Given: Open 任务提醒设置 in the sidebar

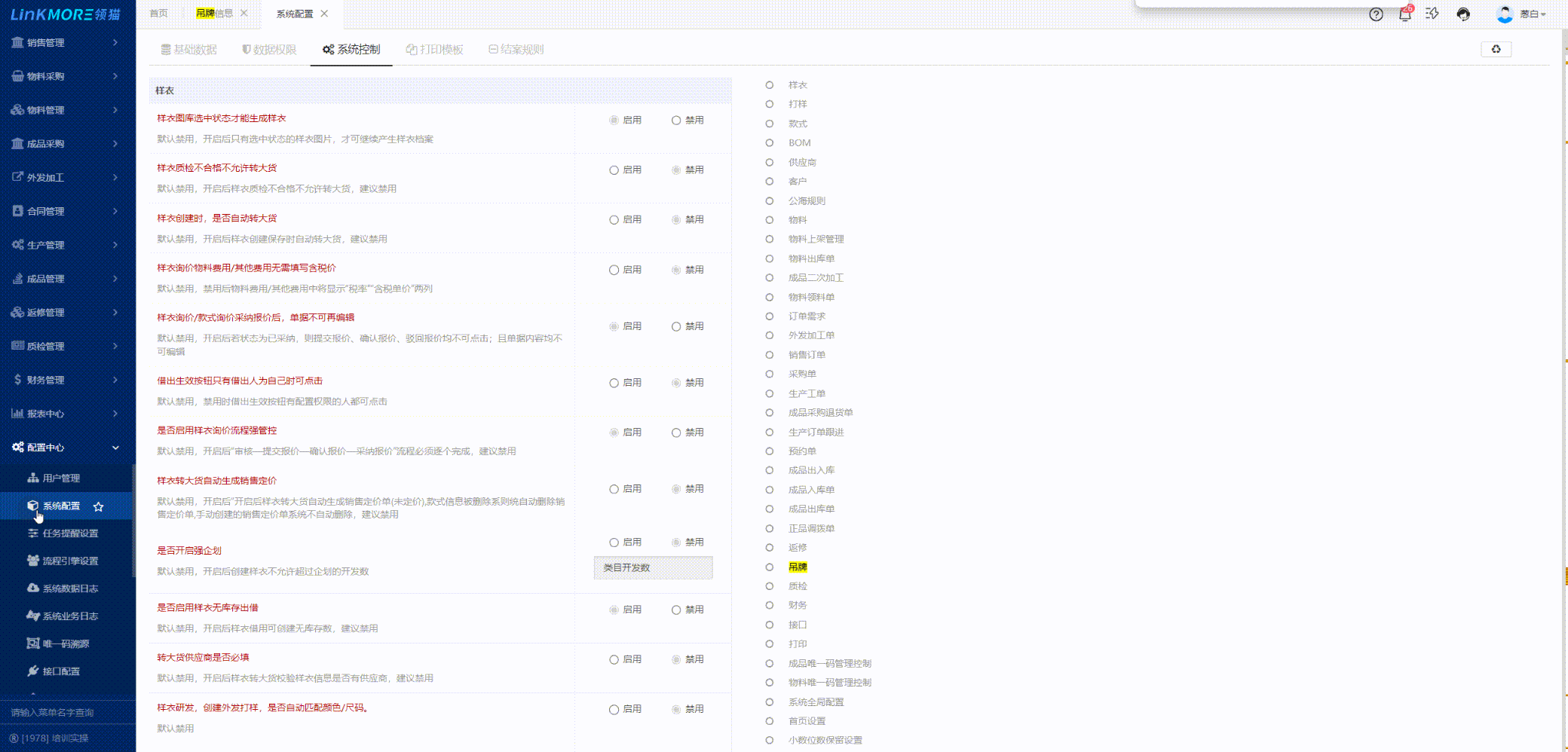Looking at the screenshot, I should (70, 533).
